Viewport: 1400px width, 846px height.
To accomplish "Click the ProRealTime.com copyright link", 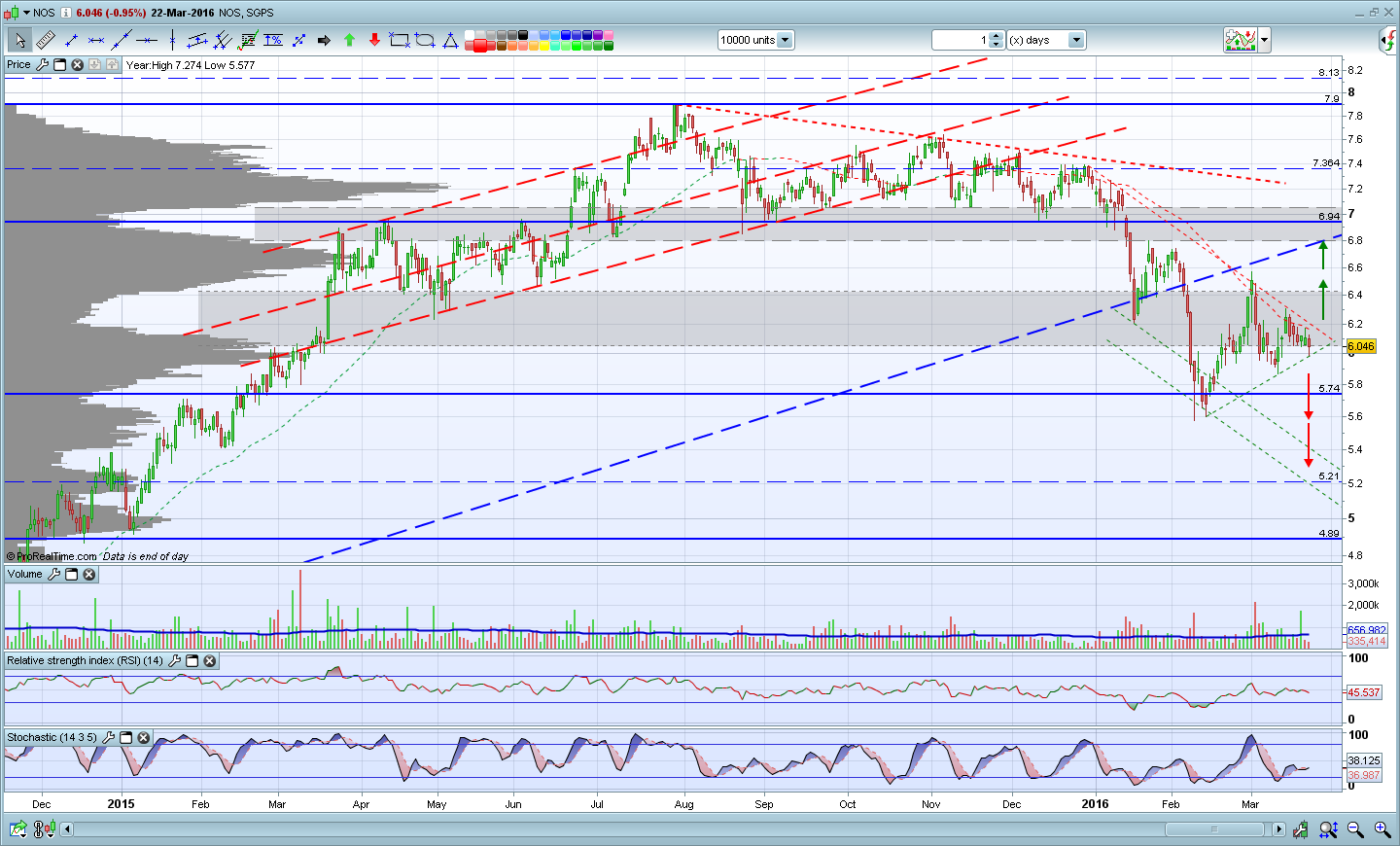I will pyautogui.click(x=52, y=556).
